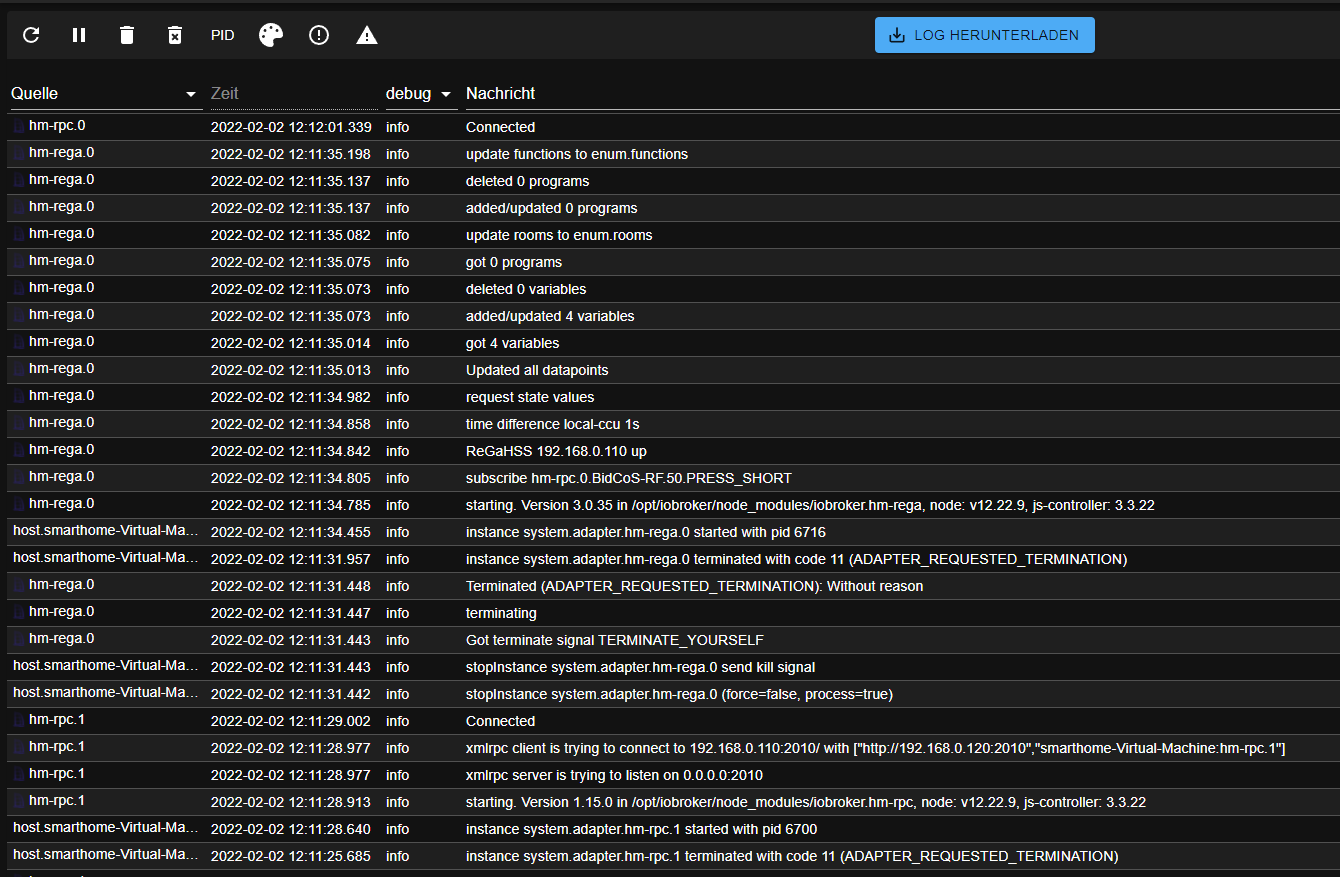Click source icon in 'terminating' row
This screenshot has width=1340, height=877.
tap(19, 612)
